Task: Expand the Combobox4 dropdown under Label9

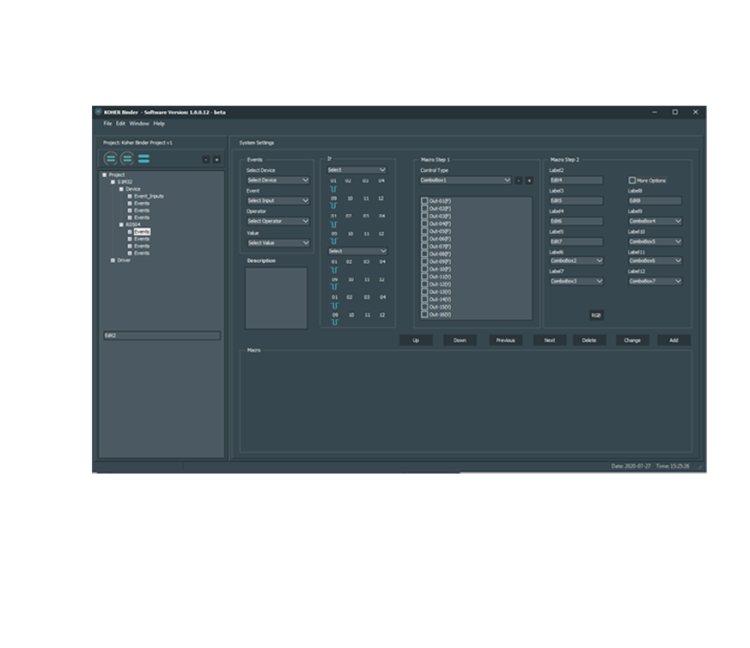Action: (x=655, y=221)
